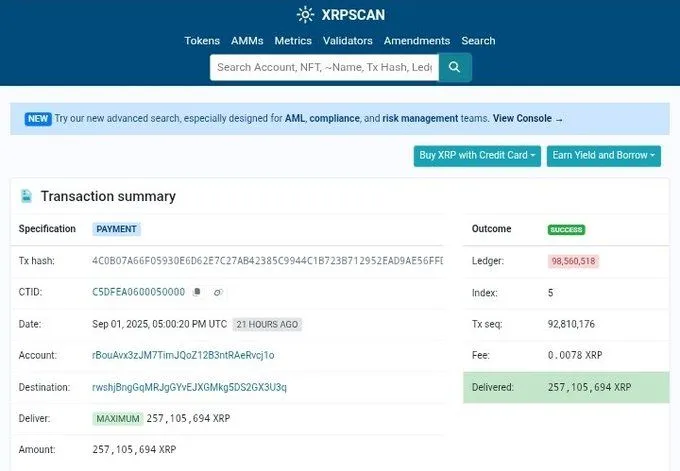The image size is (680, 471).
Task: Open the Tokens menu
Action: pos(202,41)
